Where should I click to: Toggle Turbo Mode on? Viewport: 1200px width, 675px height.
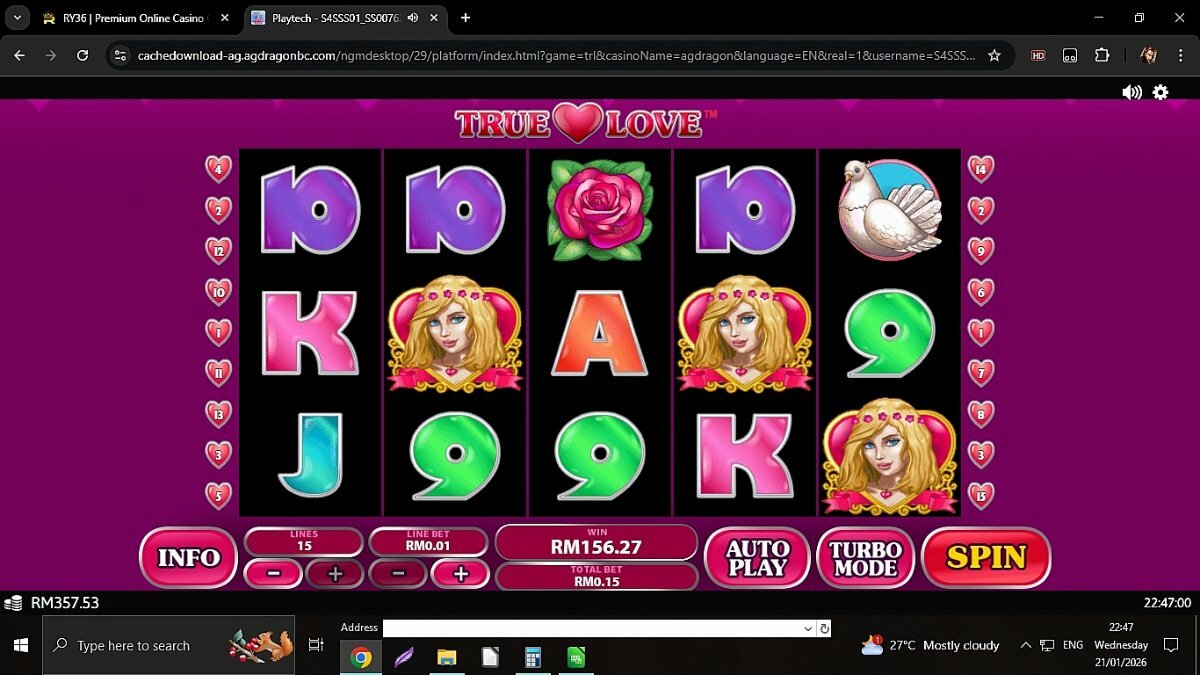[x=865, y=558]
